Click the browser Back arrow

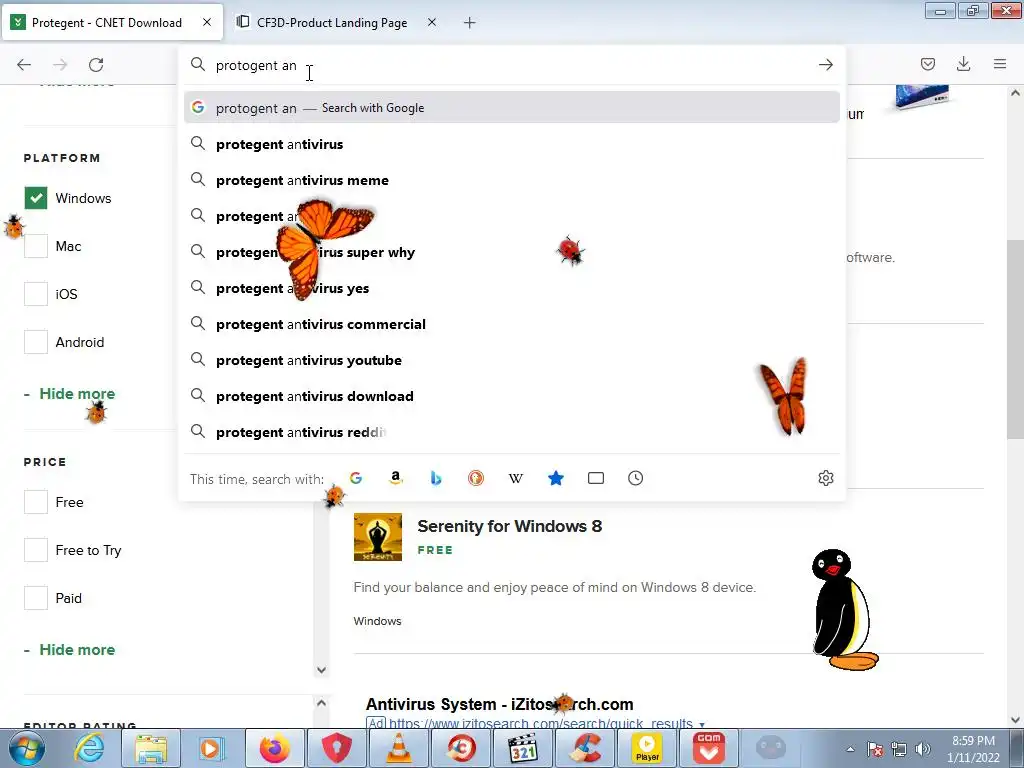click(24, 65)
